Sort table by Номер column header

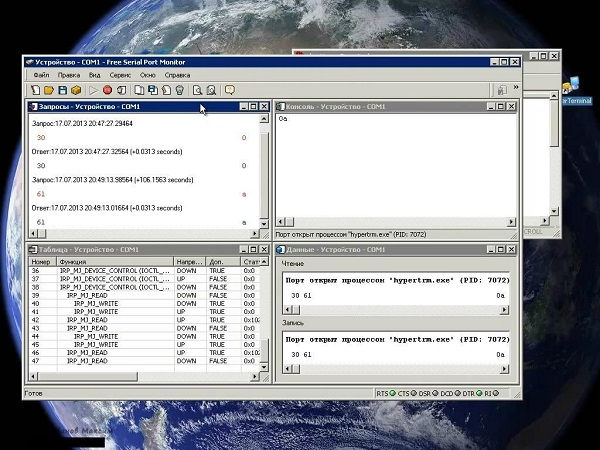pos(42,261)
